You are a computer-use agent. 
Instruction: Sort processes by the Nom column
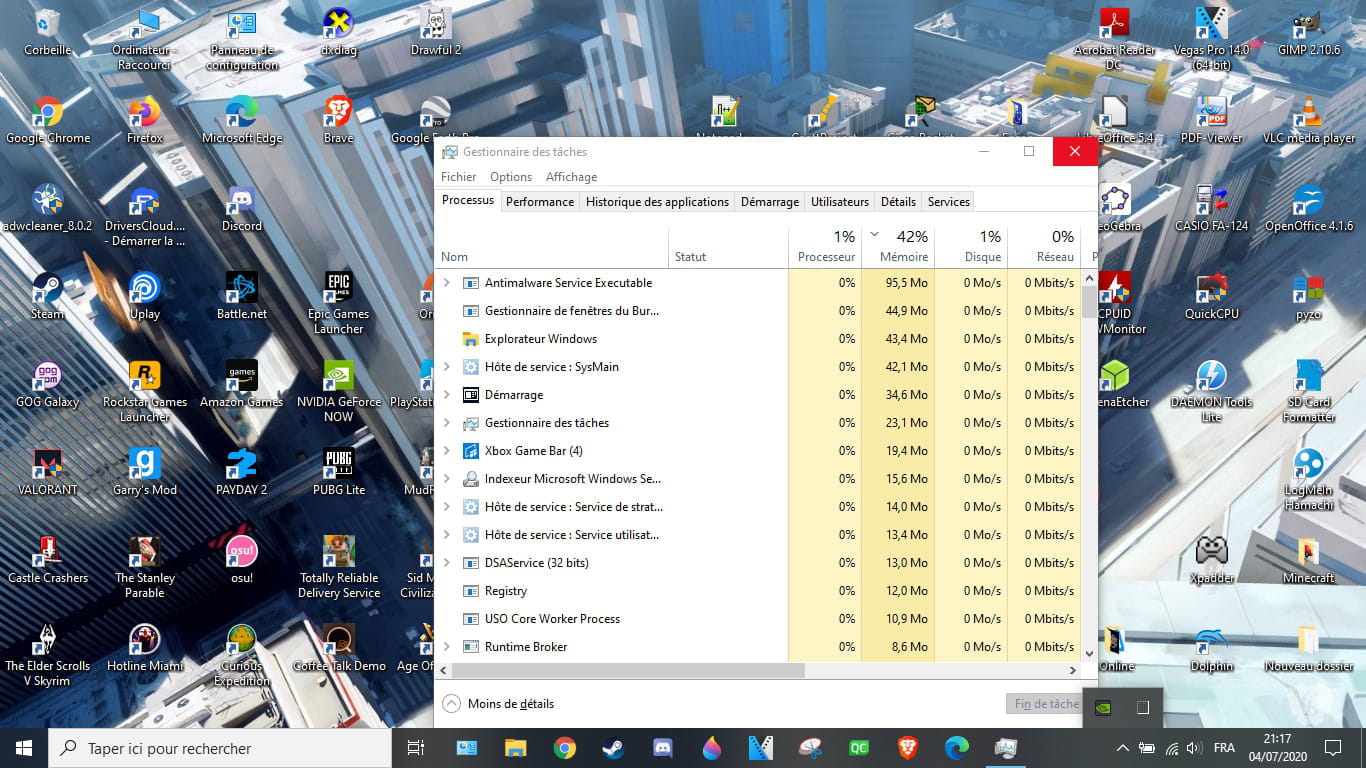(553, 246)
